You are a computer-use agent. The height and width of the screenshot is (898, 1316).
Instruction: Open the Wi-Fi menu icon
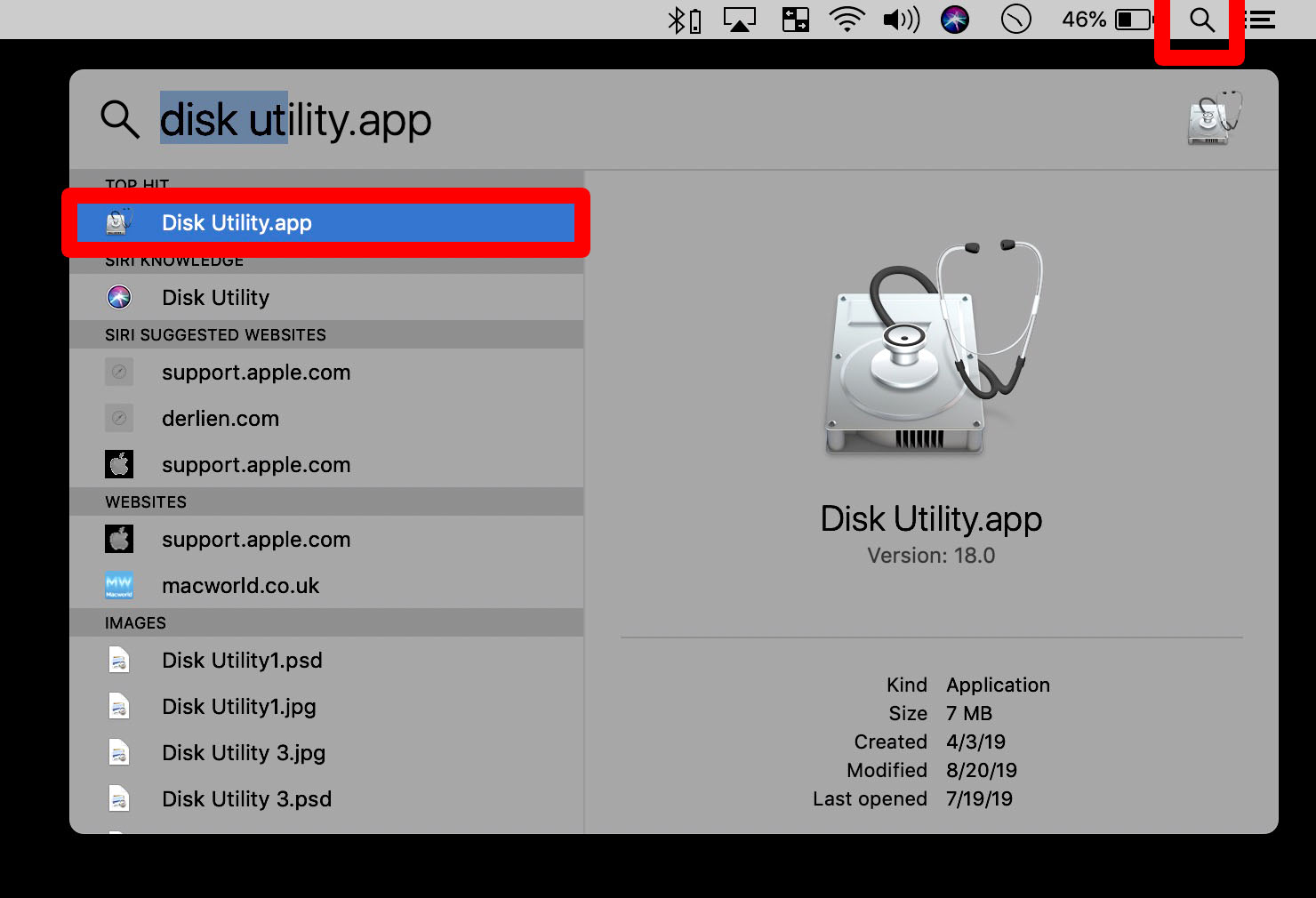pyautogui.click(x=847, y=19)
